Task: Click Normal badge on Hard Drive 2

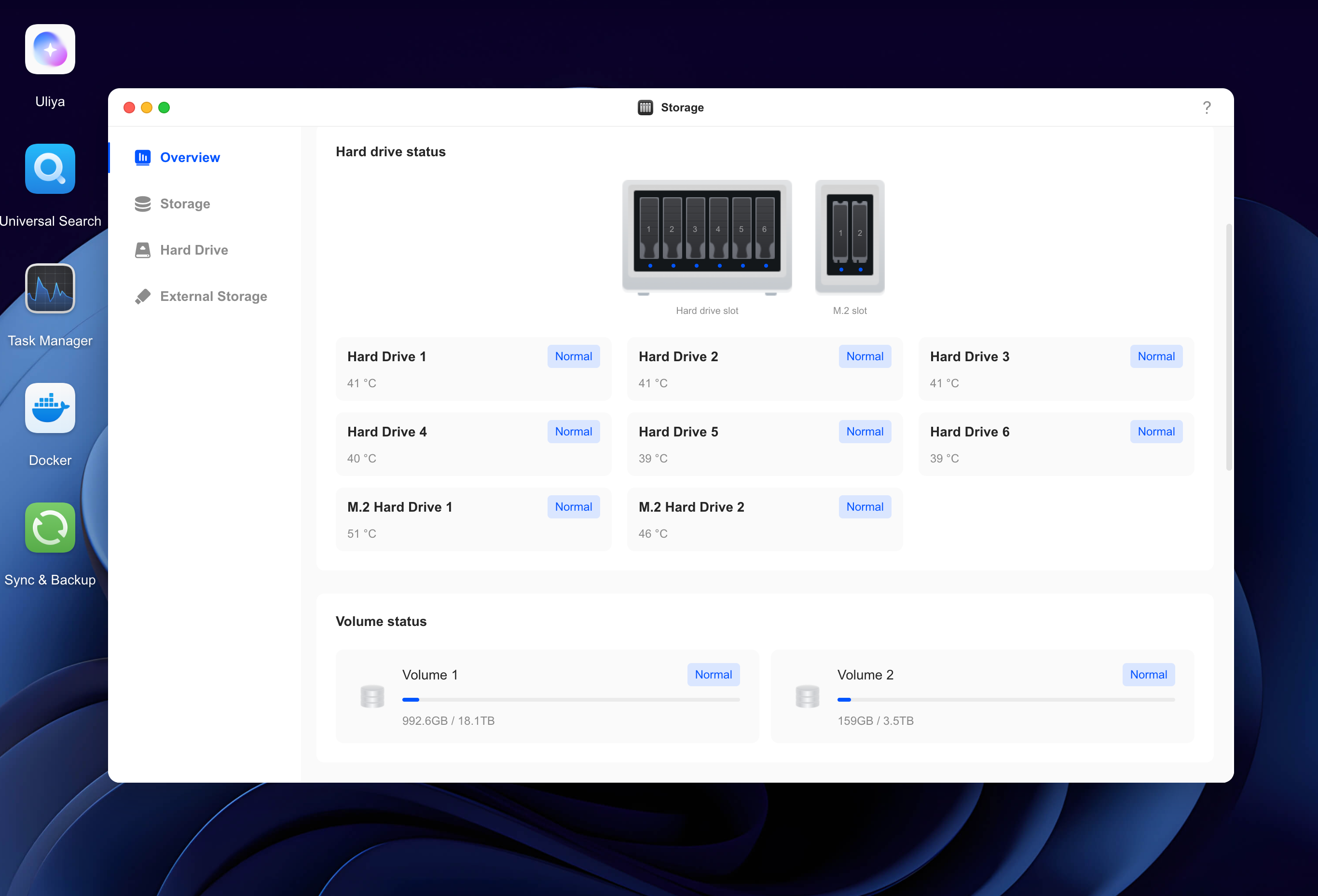Action: [865, 356]
